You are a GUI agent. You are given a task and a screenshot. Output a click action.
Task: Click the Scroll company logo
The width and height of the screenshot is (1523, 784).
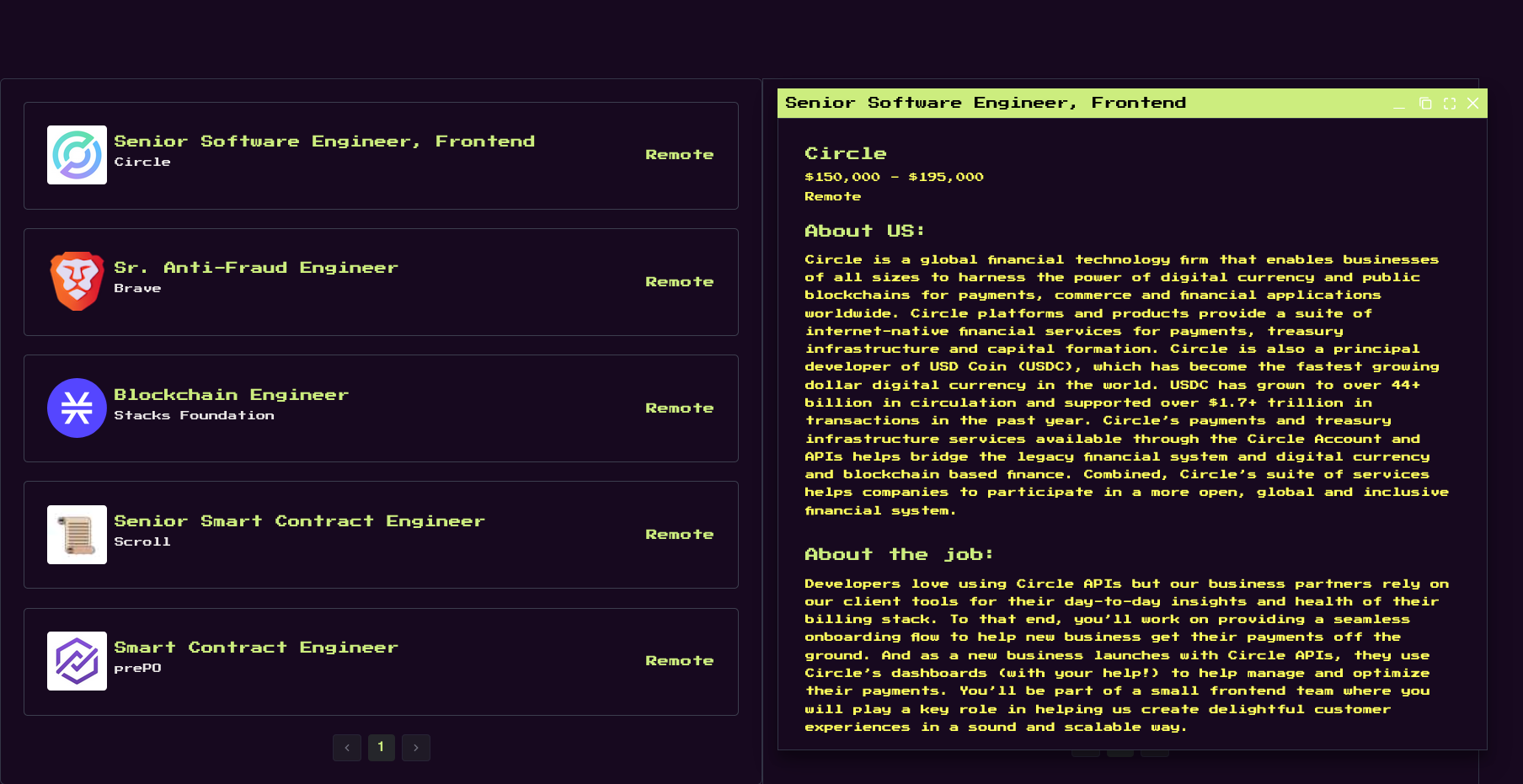77,535
